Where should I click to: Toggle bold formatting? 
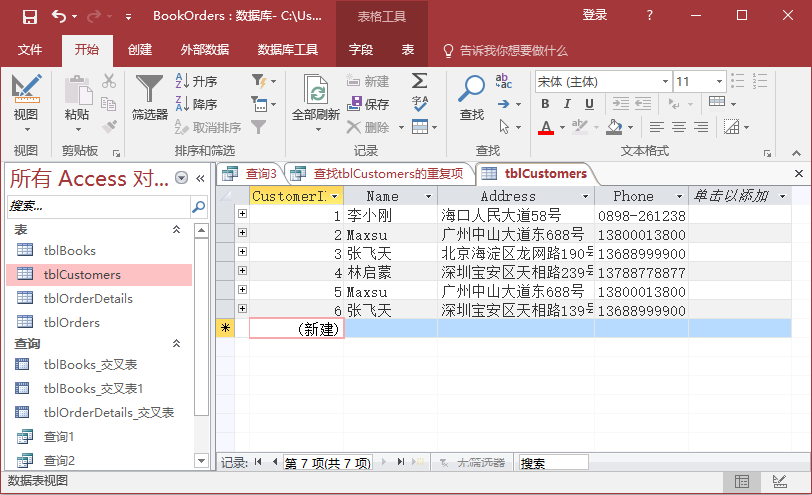[x=545, y=104]
